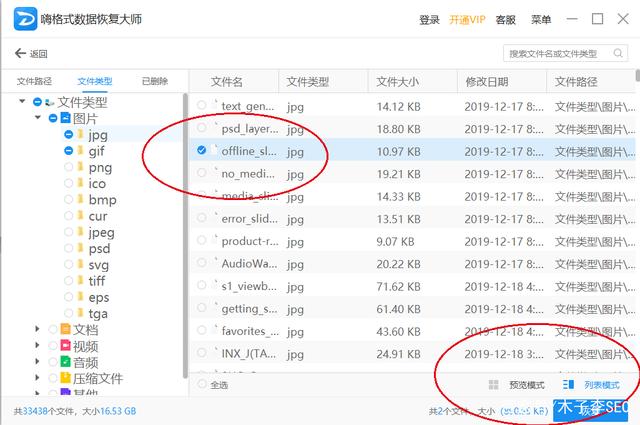
Task: Click the 图片 category icon
Action: pyautogui.click(x=66, y=118)
